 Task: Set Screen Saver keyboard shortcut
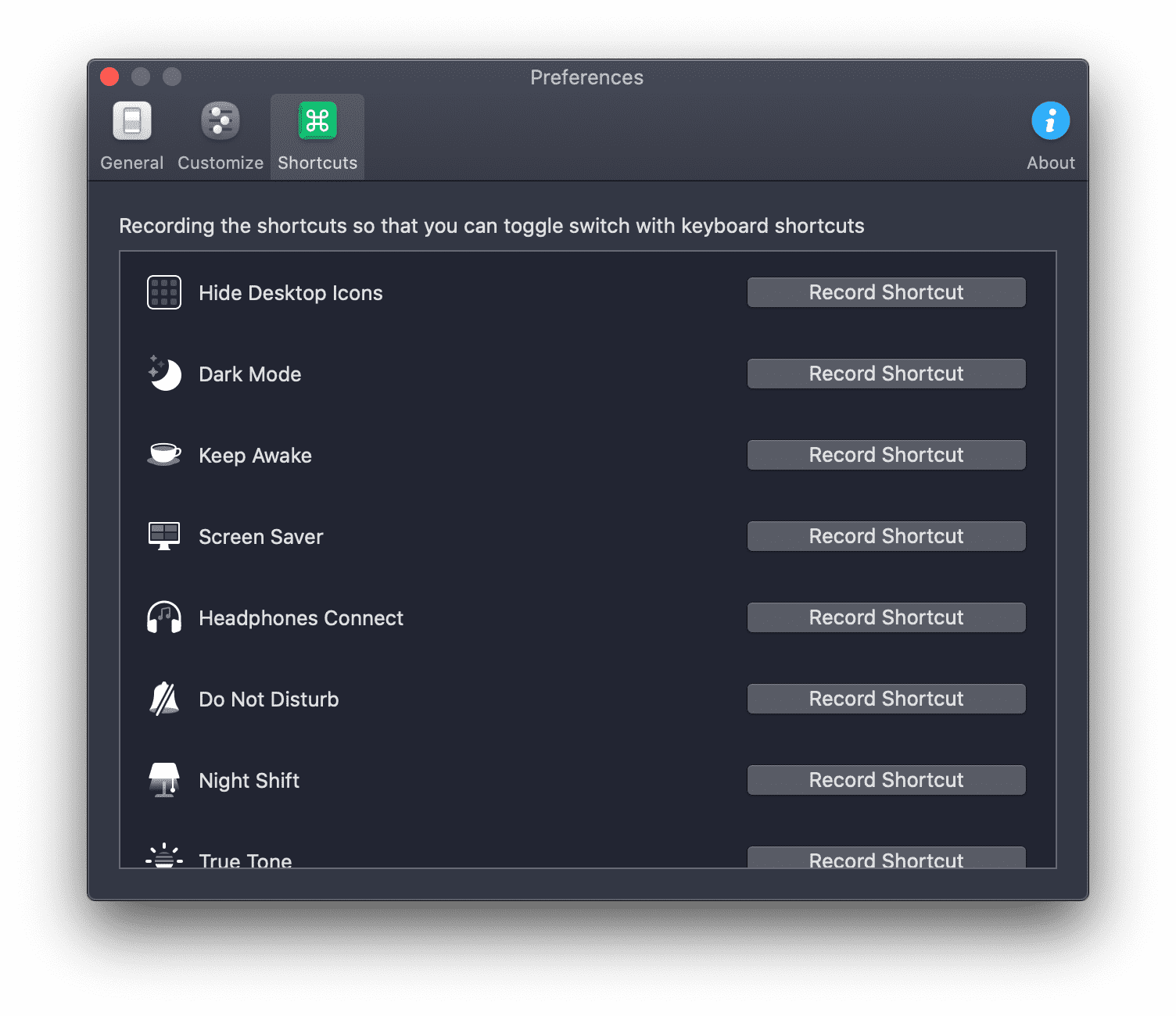point(886,536)
